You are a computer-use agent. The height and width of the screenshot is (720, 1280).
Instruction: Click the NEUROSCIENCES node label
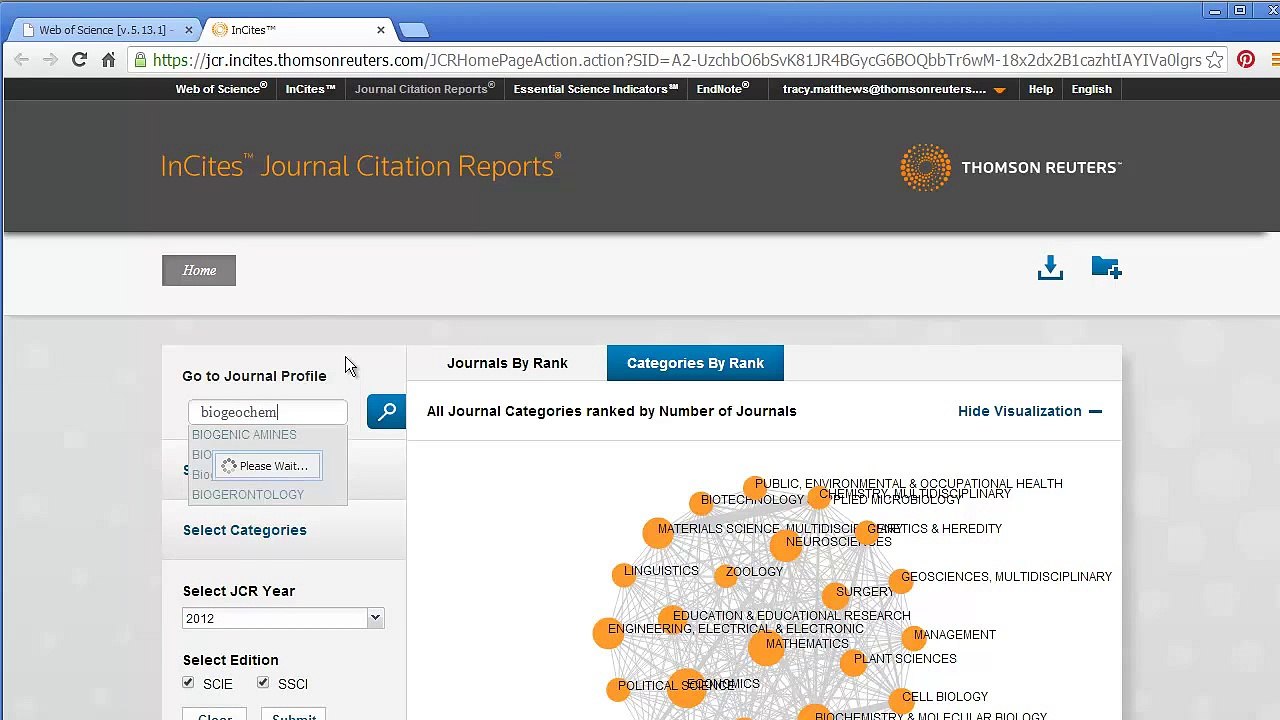click(x=838, y=542)
